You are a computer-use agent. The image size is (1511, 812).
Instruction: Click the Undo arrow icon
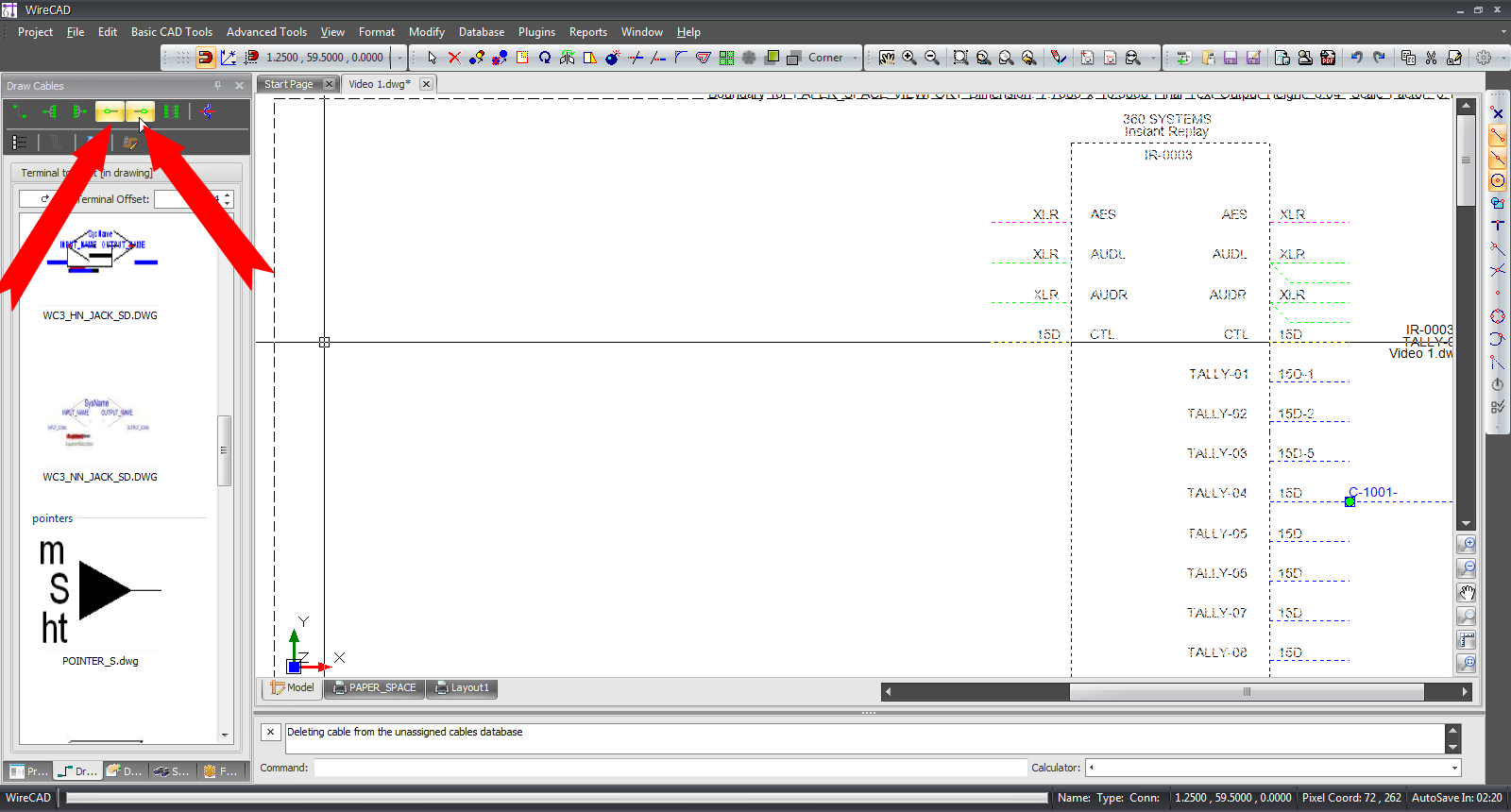pyautogui.click(x=1357, y=58)
